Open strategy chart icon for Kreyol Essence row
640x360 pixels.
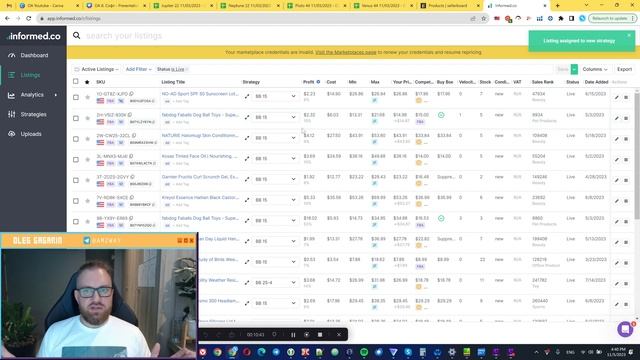pyautogui.click(x=247, y=200)
